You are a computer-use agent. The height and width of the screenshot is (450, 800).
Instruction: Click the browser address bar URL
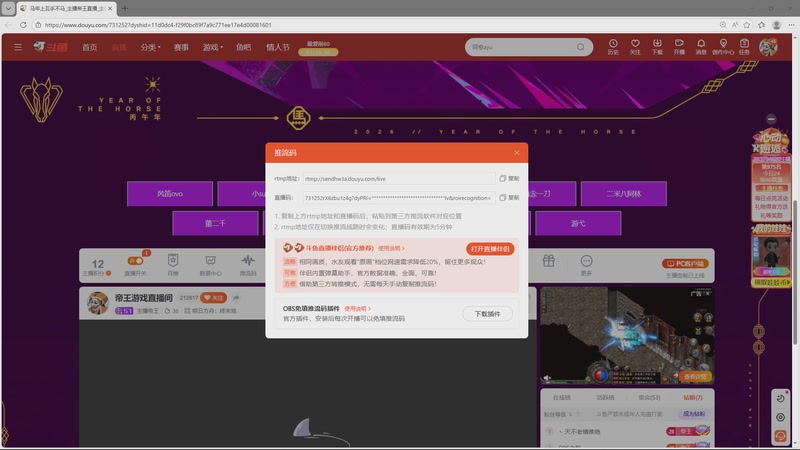[158, 24]
